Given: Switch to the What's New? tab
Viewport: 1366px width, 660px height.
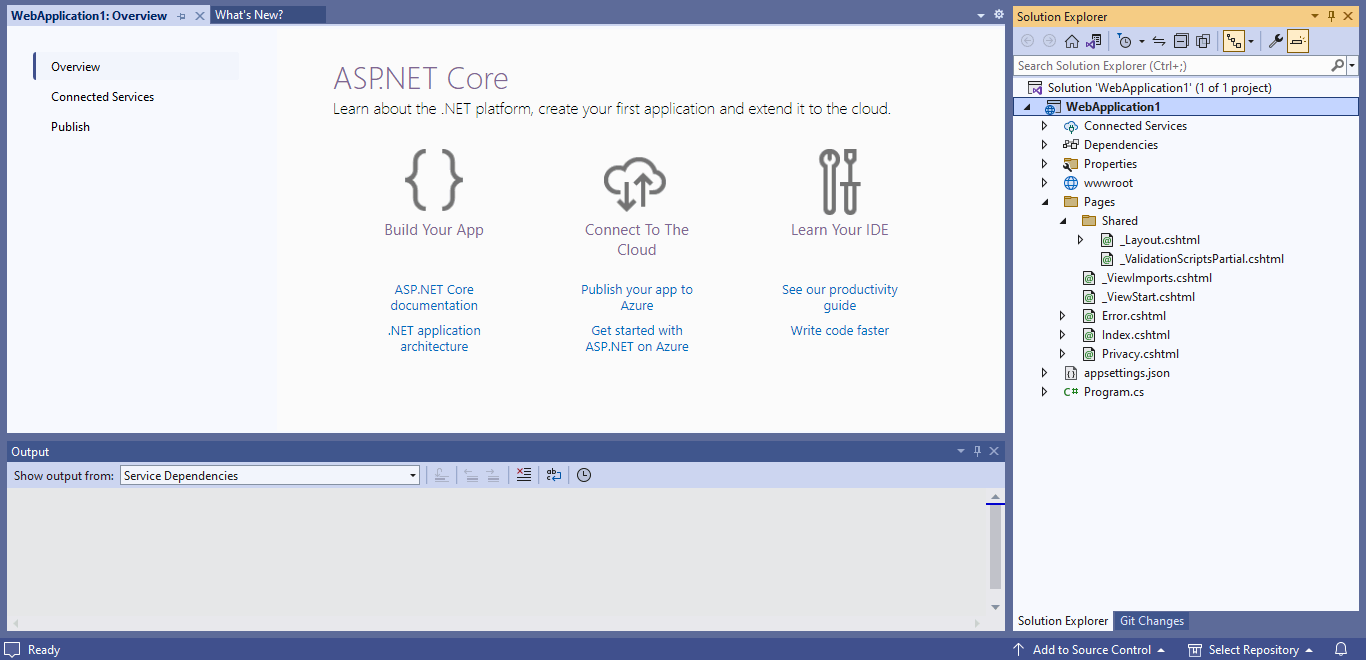Looking at the screenshot, I should point(249,15).
